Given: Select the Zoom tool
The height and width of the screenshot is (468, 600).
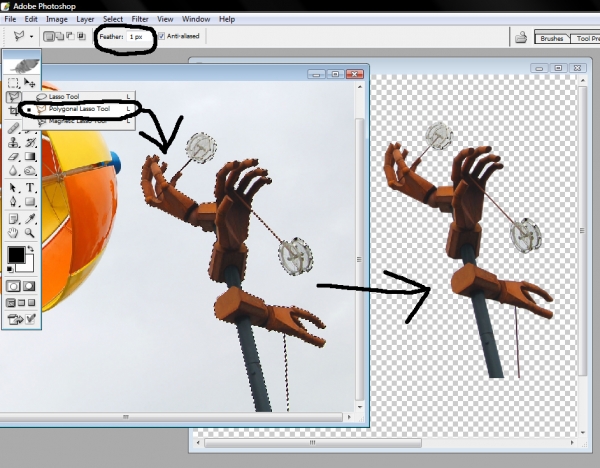Looking at the screenshot, I should (x=30, y=233).
